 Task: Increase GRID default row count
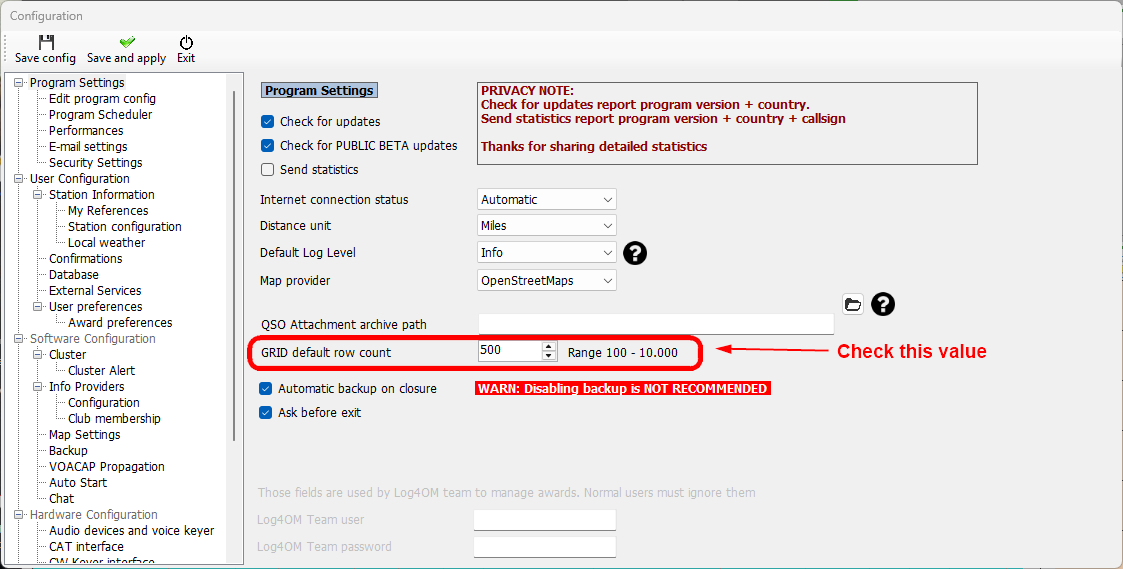tap(549, 346)
